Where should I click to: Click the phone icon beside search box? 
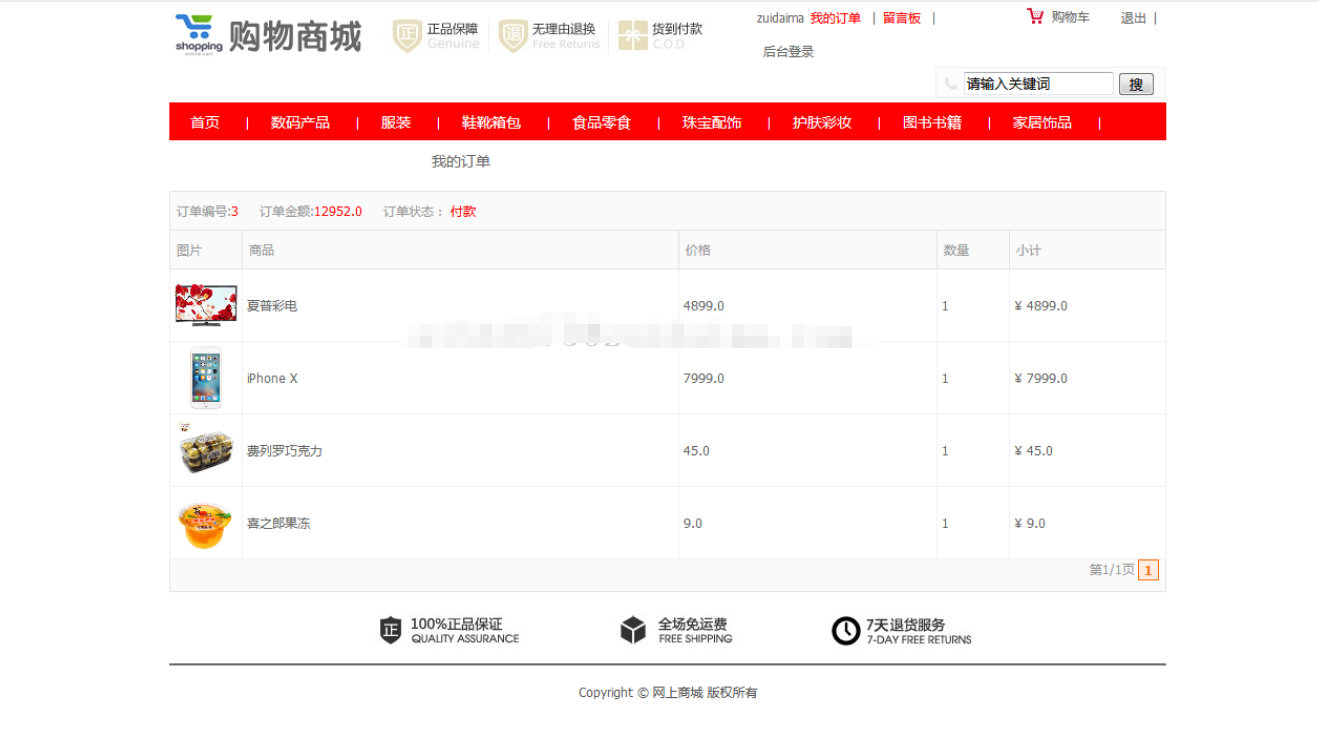(x=951, y=84)
